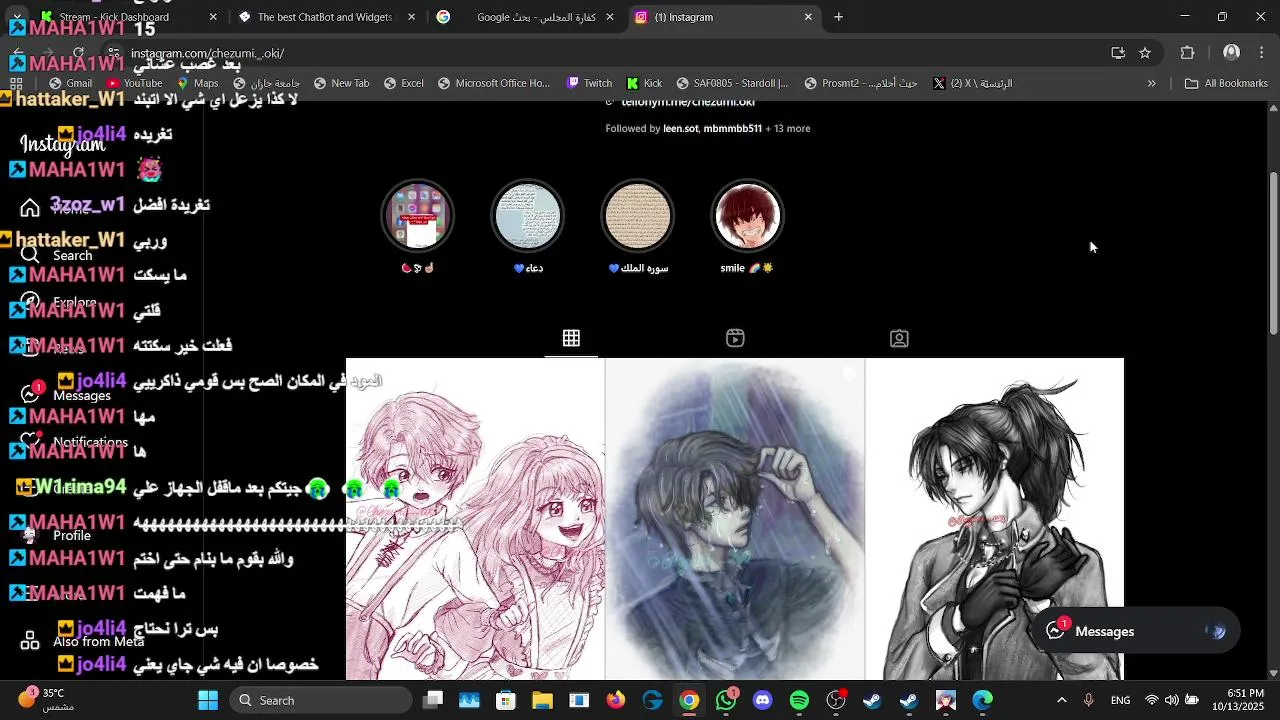Show hidden system tray icons
Screen dimensions: 1280x720
click(1061, 700)
